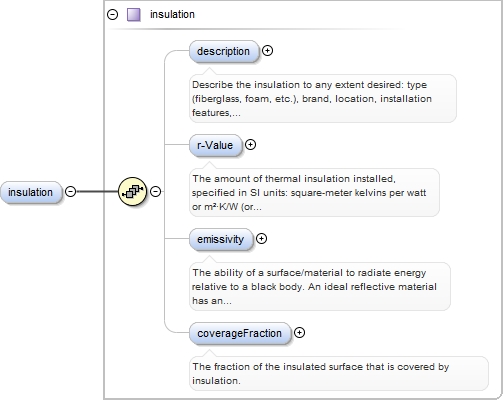Select the r-Value element node

click(x=215, y=145)
